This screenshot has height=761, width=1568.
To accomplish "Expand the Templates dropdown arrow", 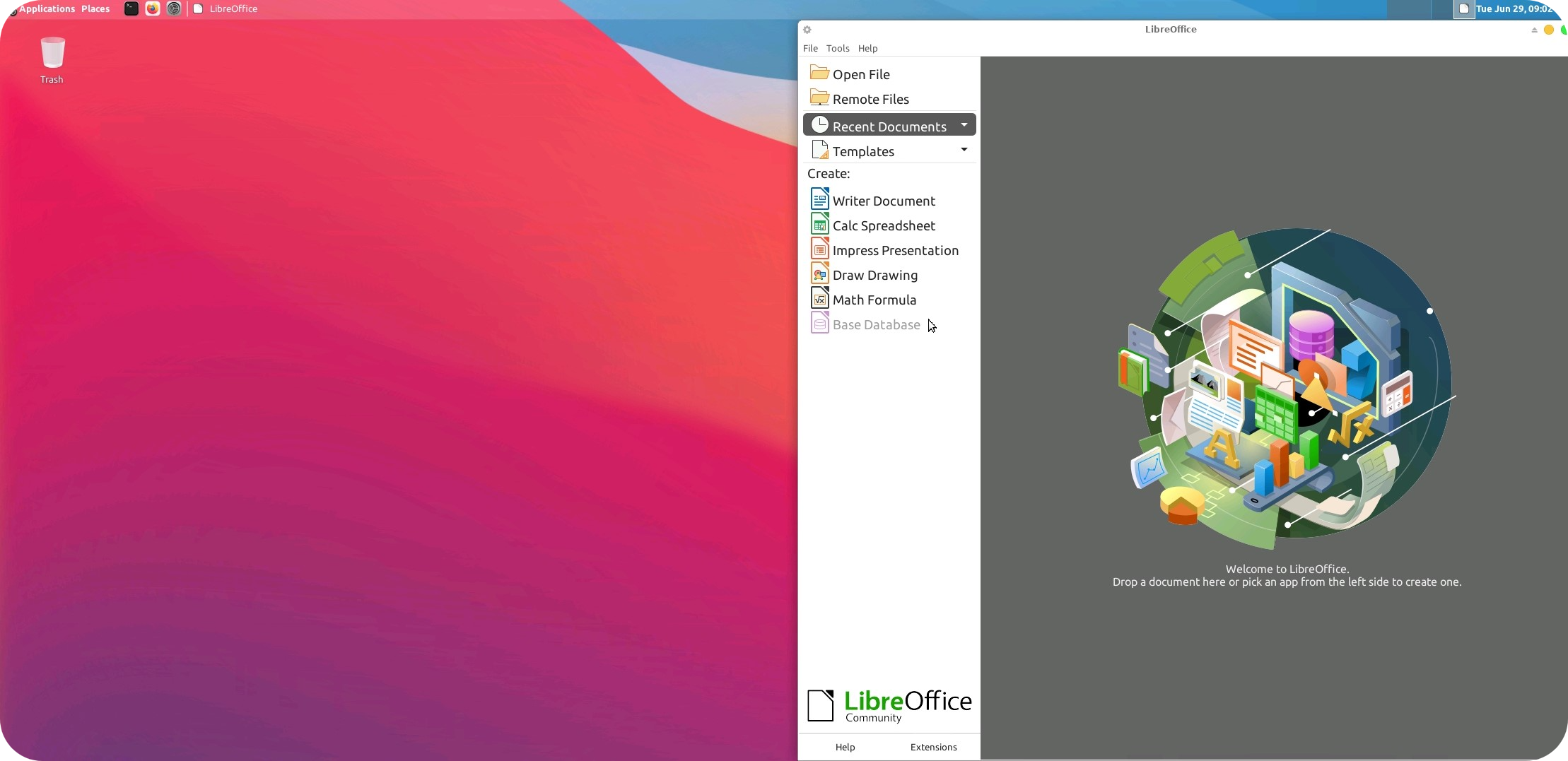I will point(964,150).
